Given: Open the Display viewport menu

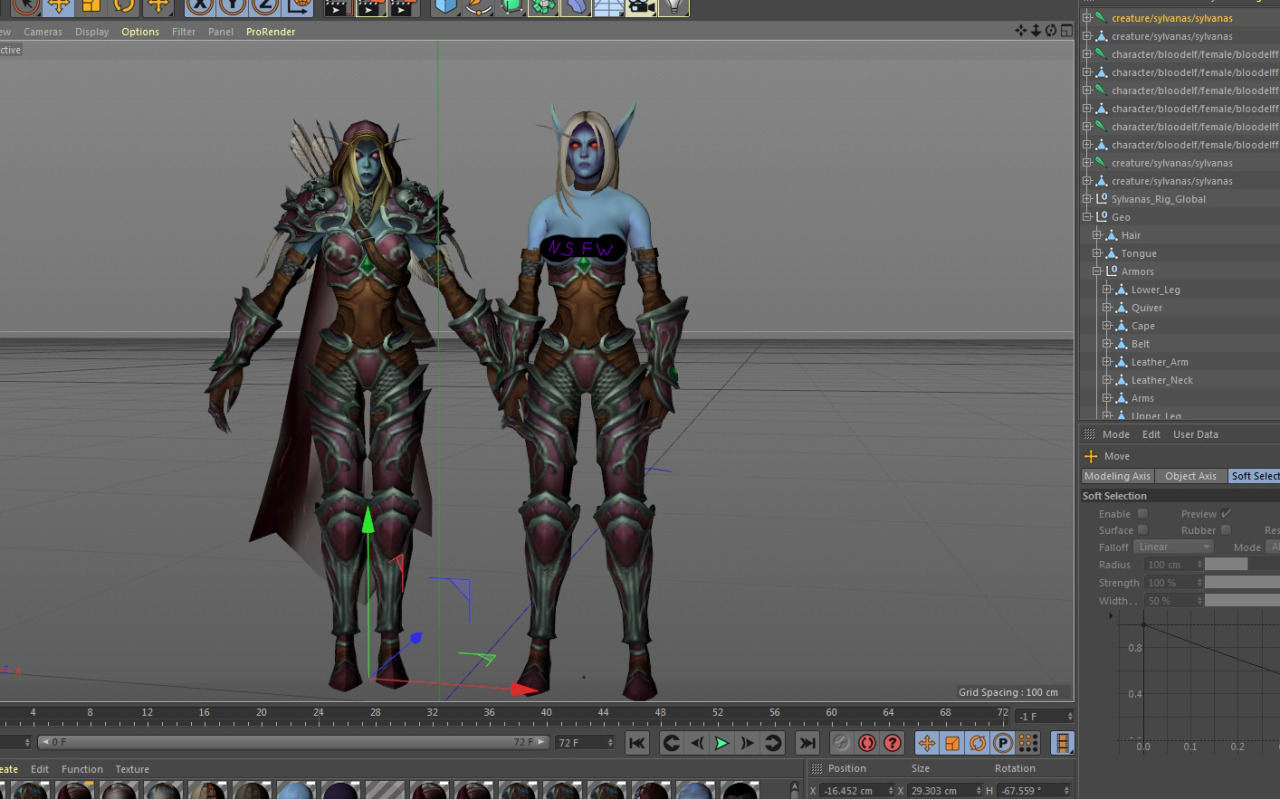Looking at the screenshot, I should click(x=92, y=32).
